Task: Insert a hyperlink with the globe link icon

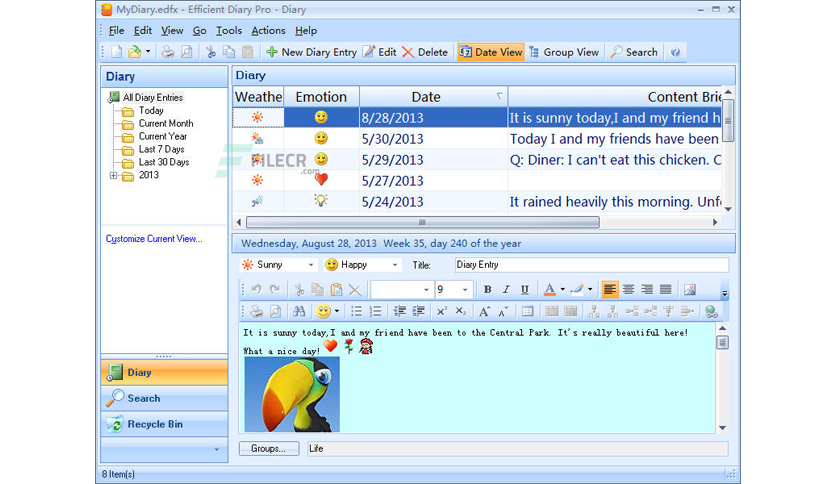Action: click(711, 311)
